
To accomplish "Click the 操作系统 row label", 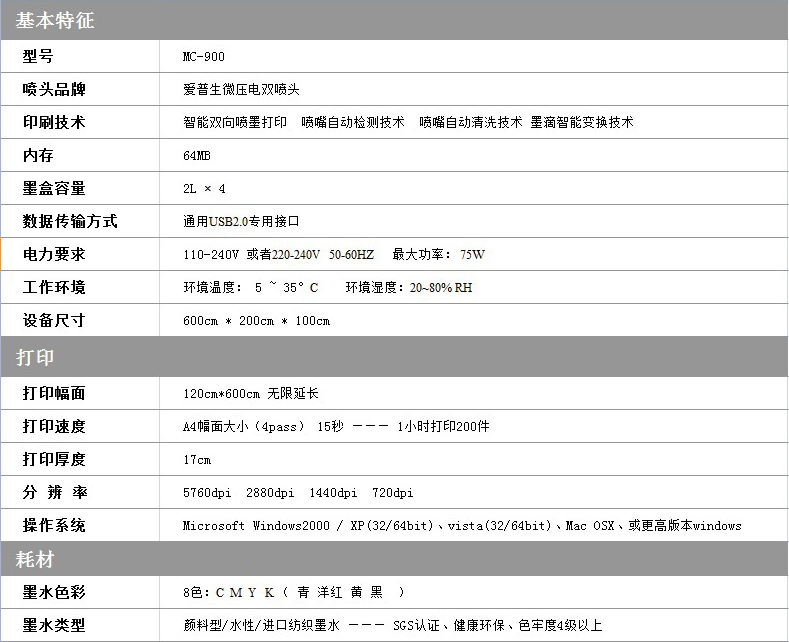I will (54, 525).
